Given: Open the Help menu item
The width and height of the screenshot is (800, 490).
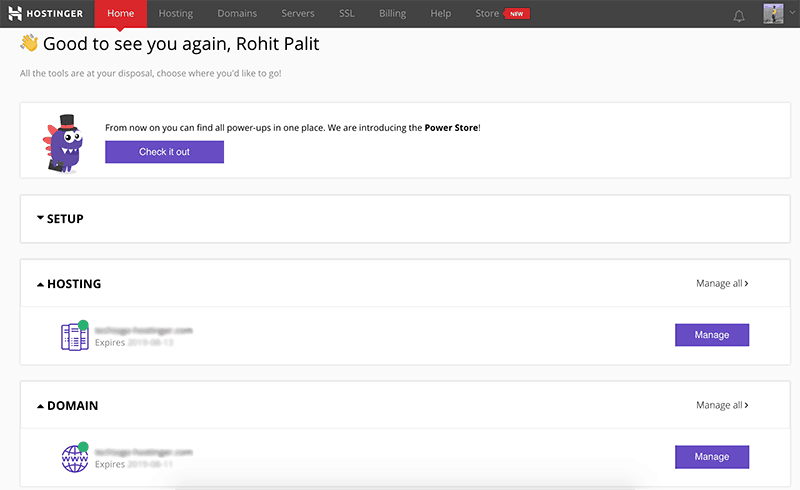Looking at the screenshot, I should pyautogui.click(x=440, y=14).
